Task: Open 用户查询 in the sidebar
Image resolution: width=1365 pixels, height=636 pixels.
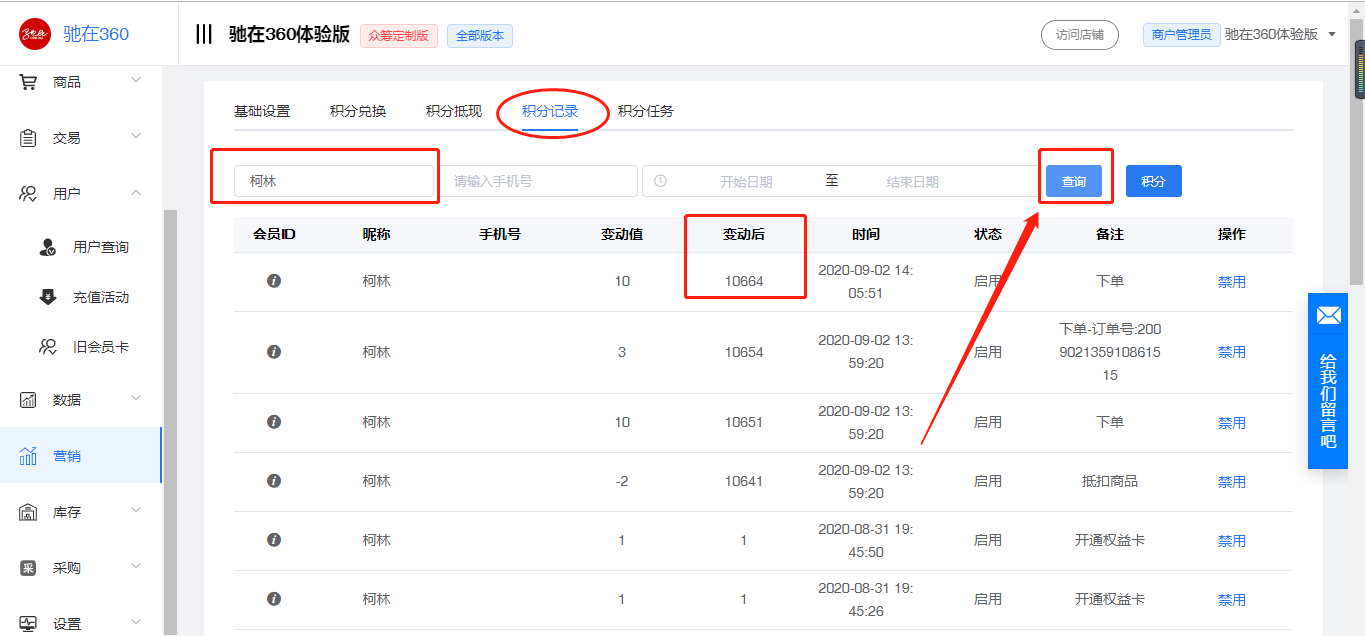Action: tap(101, 247)
